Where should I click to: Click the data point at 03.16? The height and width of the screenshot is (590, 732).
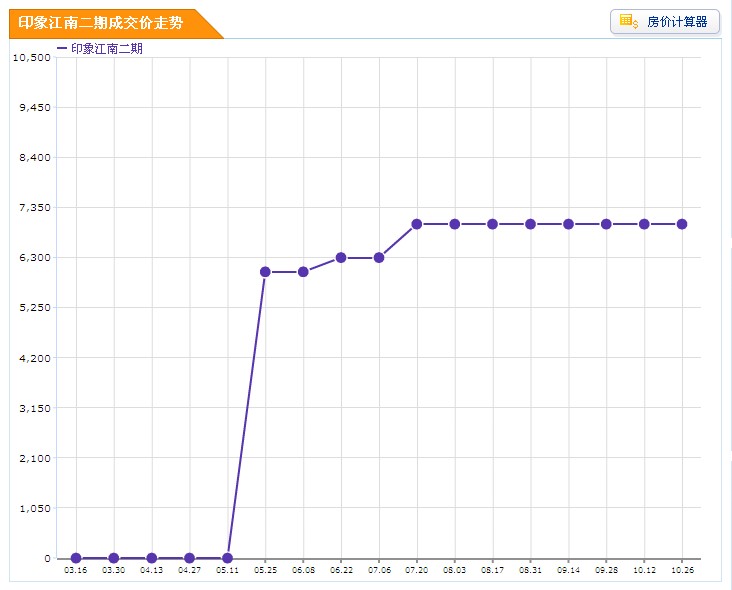[76, 558]
